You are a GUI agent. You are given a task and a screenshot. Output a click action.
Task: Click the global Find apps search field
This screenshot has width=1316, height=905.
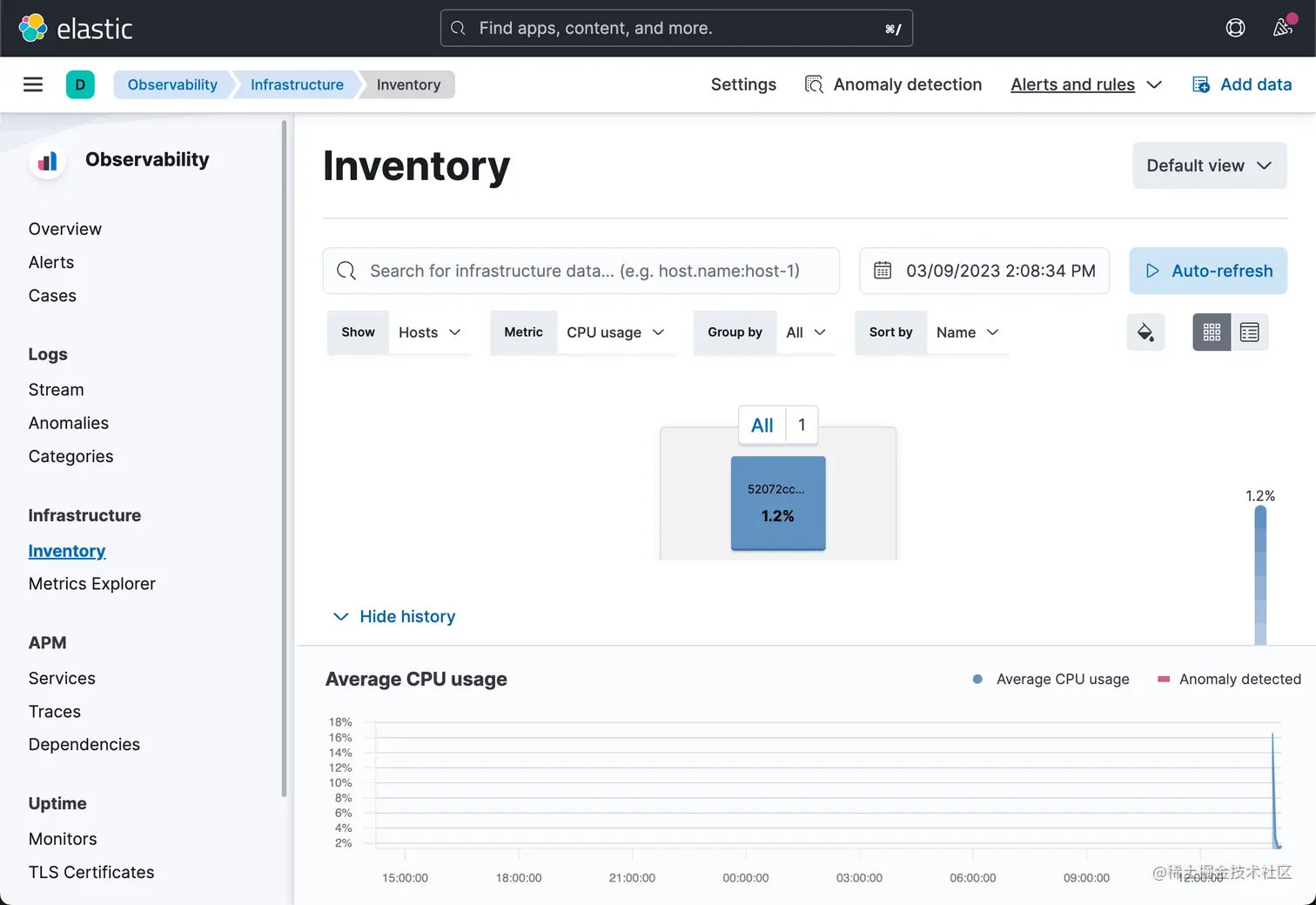coord(676,28)
